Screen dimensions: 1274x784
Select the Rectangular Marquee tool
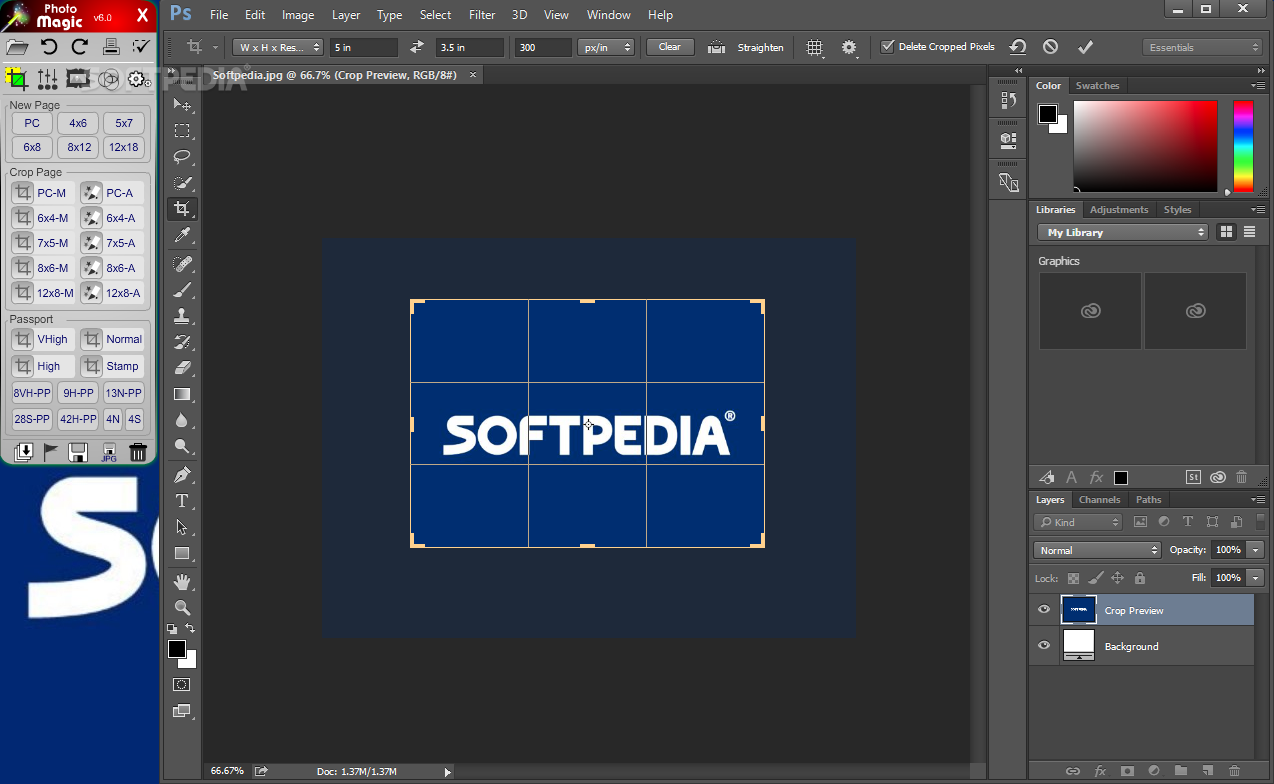[182, 131]
